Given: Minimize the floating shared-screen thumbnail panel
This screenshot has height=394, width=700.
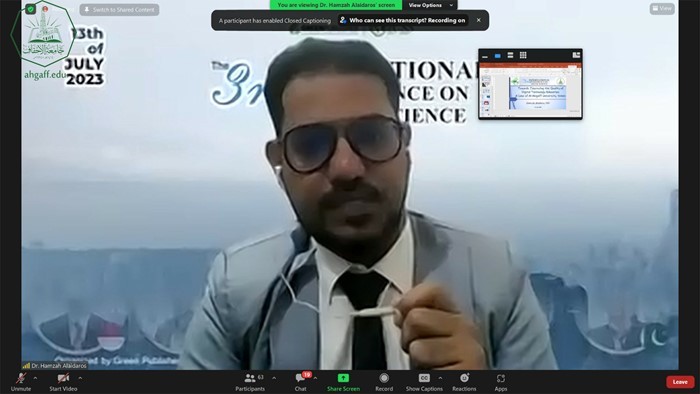Looking at the screenshot, I should pos(485,56).
